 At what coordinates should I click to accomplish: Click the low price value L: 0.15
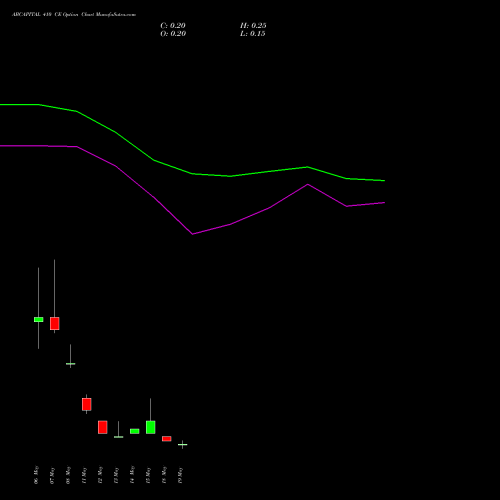click(253, 34)
